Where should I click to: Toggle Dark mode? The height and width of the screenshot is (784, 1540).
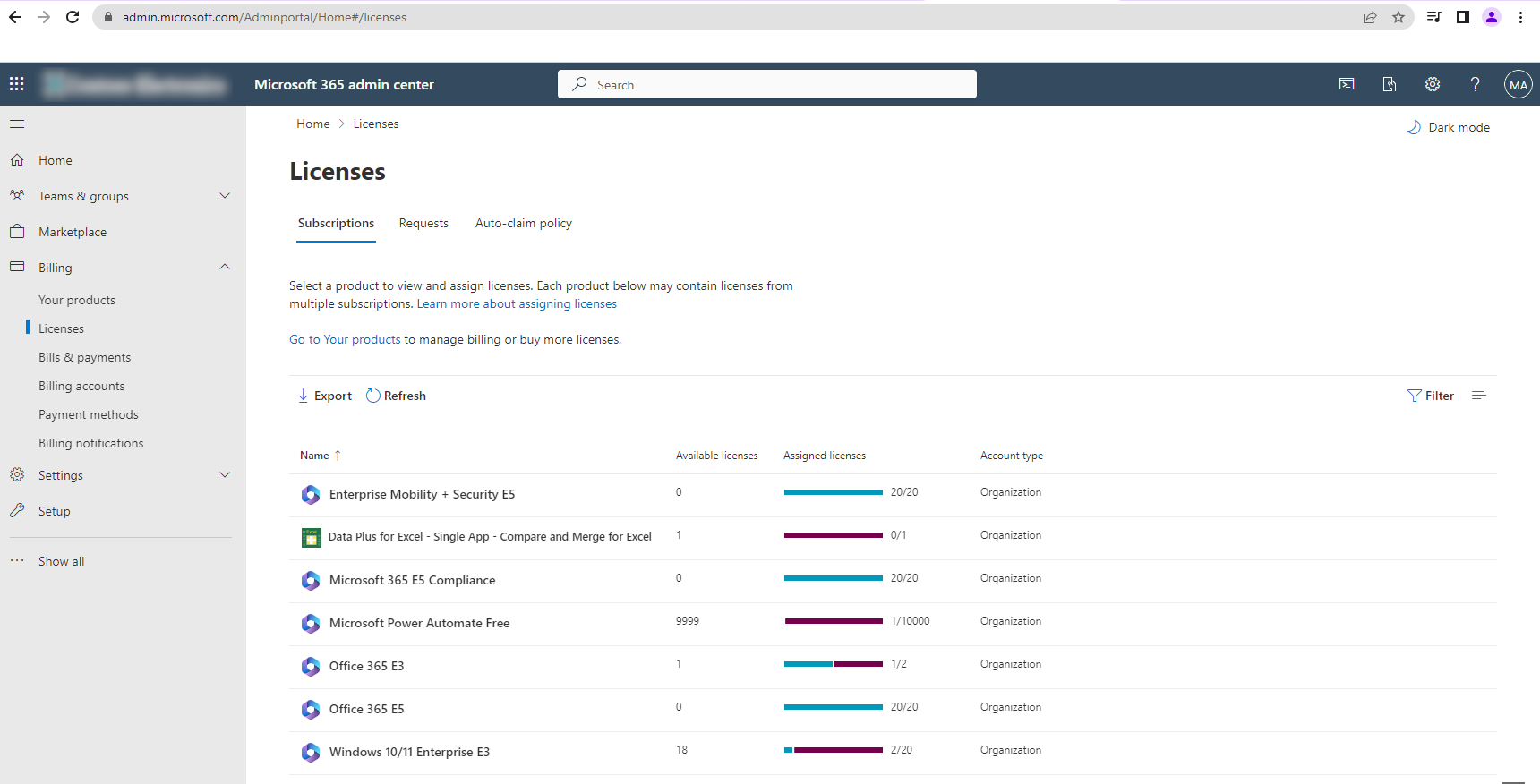pyautogui.click(x=1449, y=127)
